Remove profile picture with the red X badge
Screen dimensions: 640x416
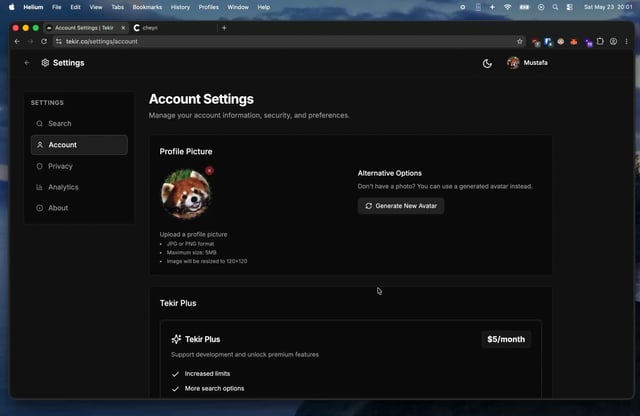(209, 171)
